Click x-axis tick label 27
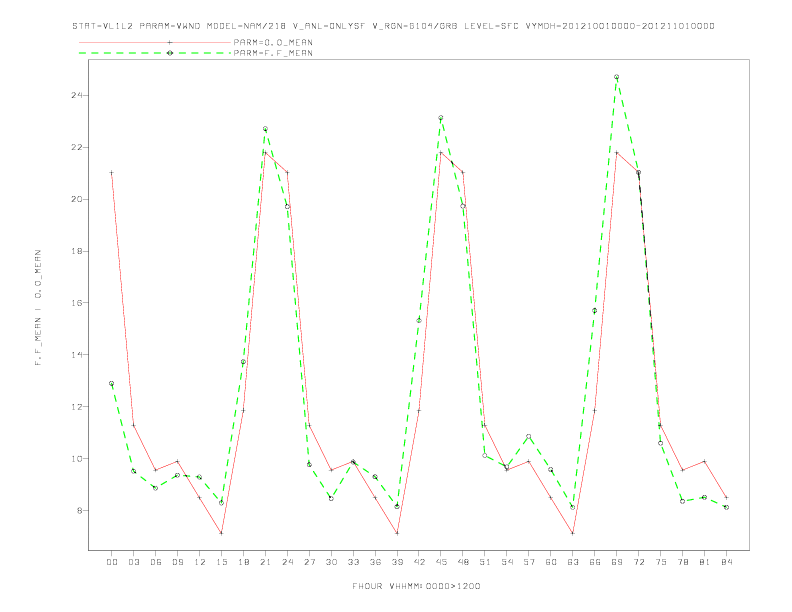The image size is (792, 612). [x=309, y=562]
